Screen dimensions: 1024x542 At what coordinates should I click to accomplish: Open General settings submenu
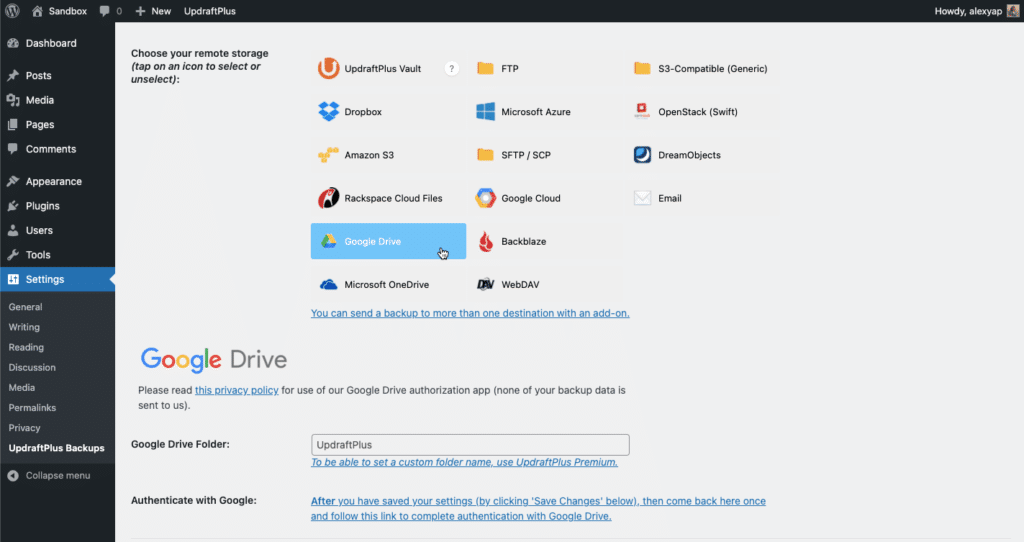pos(25,307)
